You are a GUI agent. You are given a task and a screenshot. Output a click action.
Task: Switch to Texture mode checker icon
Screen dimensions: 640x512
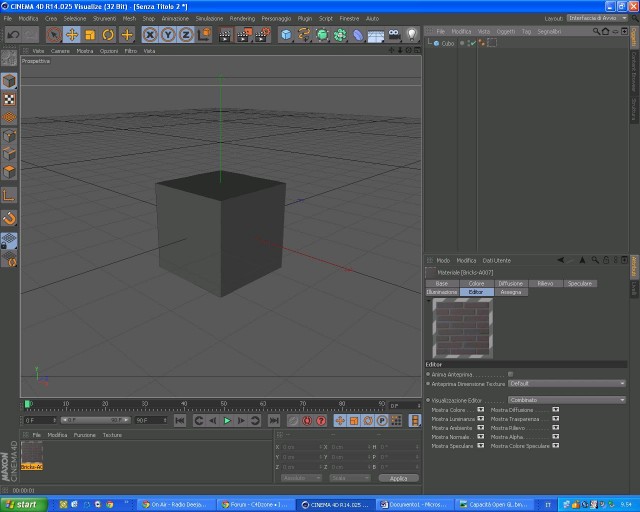pos(9,99)
